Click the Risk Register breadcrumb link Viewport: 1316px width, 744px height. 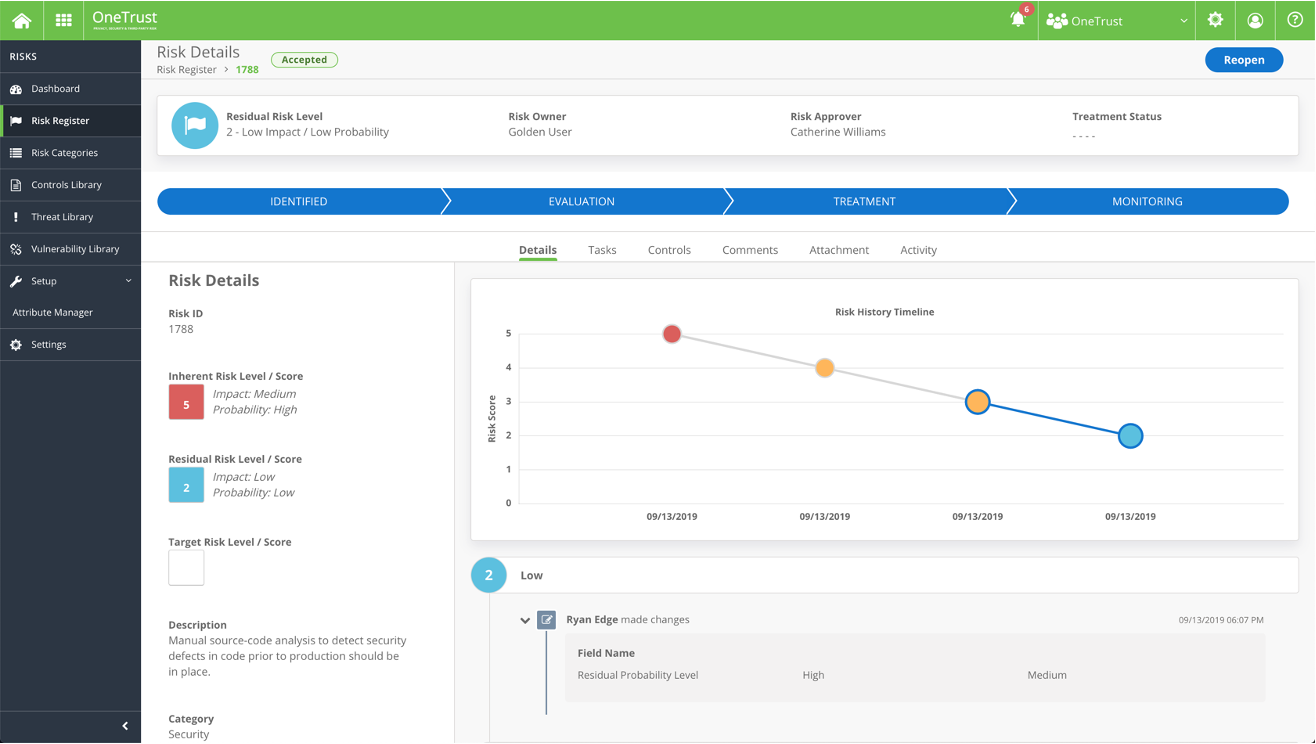click(x=187, y=70)
